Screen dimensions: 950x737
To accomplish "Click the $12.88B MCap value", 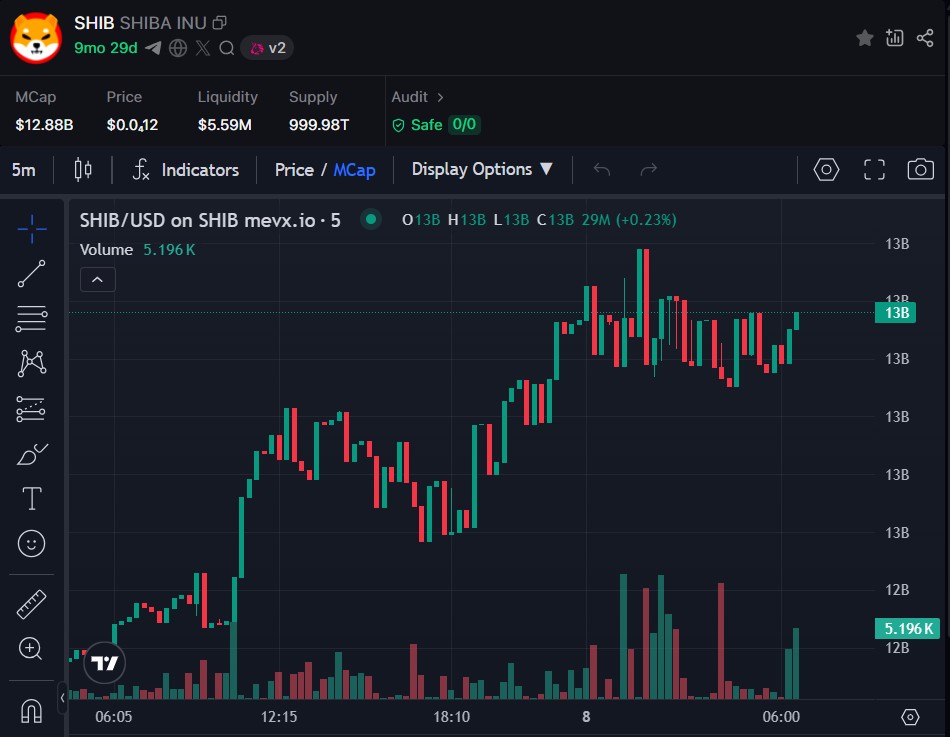I will coord(44,125).
